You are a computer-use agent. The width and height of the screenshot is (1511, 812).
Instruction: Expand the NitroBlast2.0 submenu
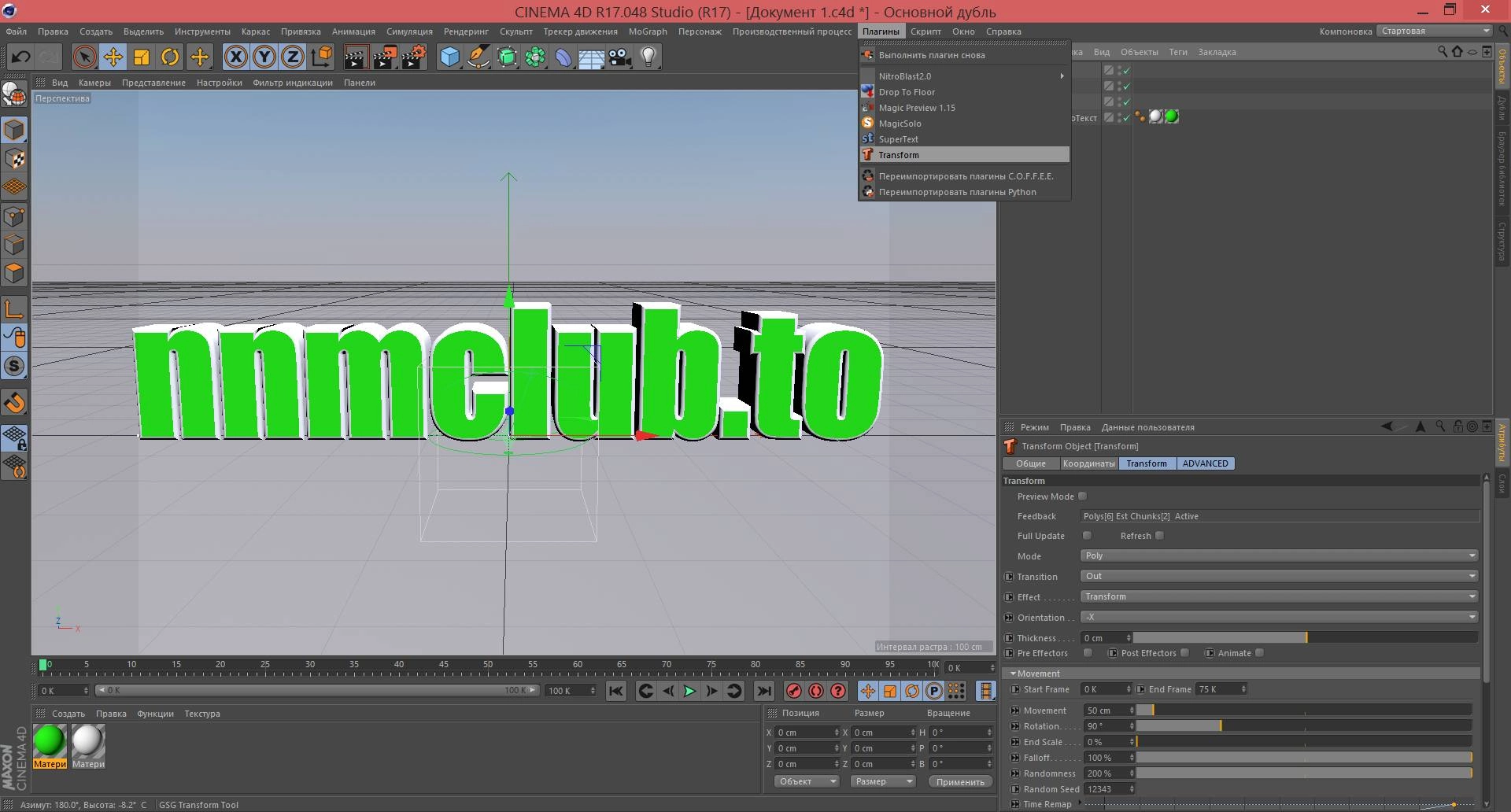tap(965, 76)
